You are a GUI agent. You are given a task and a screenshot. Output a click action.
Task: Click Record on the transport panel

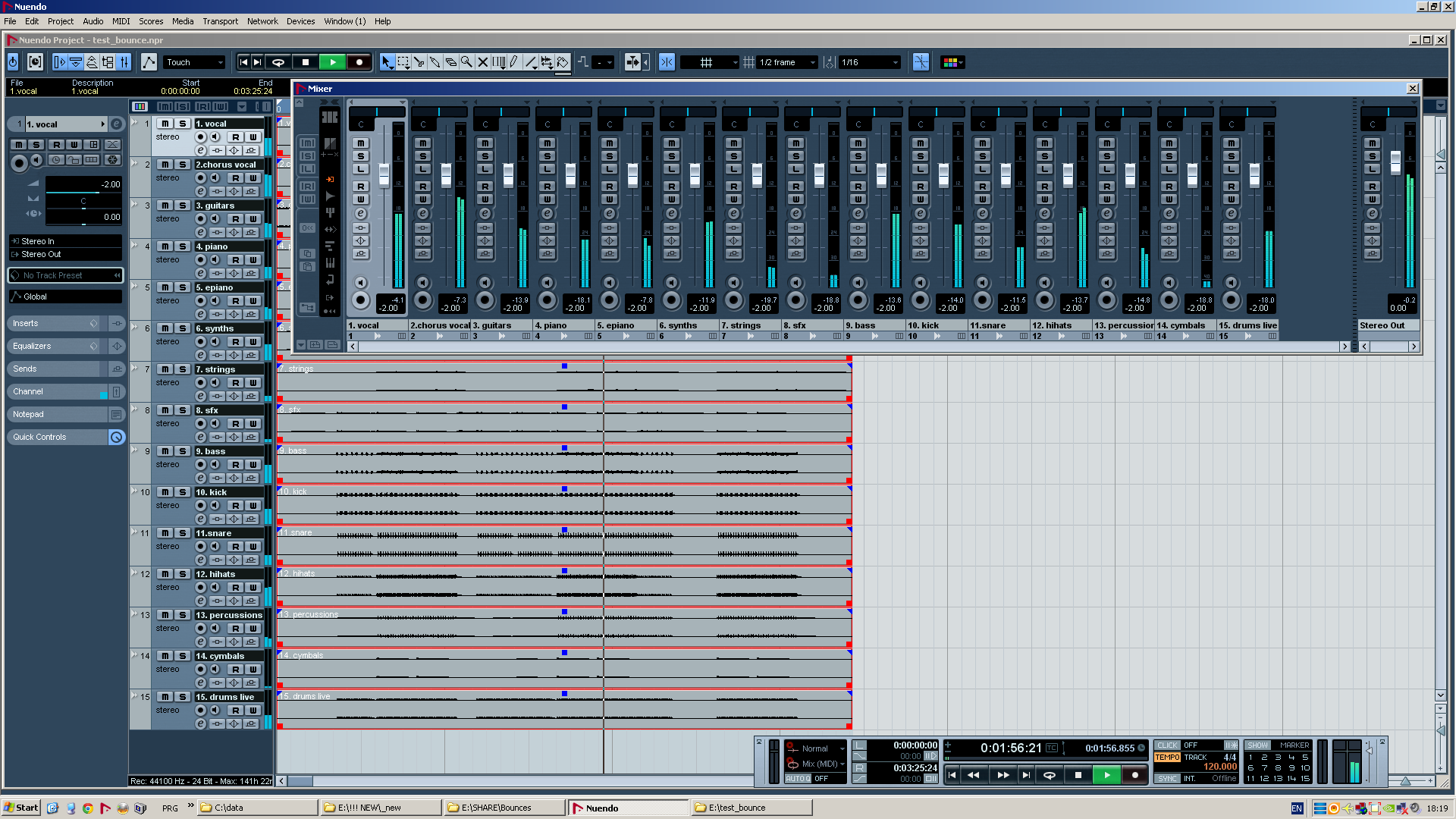(x=1134, y=775)
